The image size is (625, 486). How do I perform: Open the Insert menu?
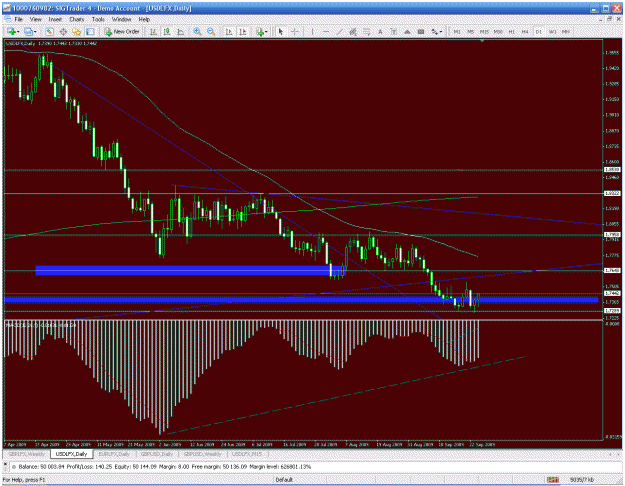pos(55,19)
